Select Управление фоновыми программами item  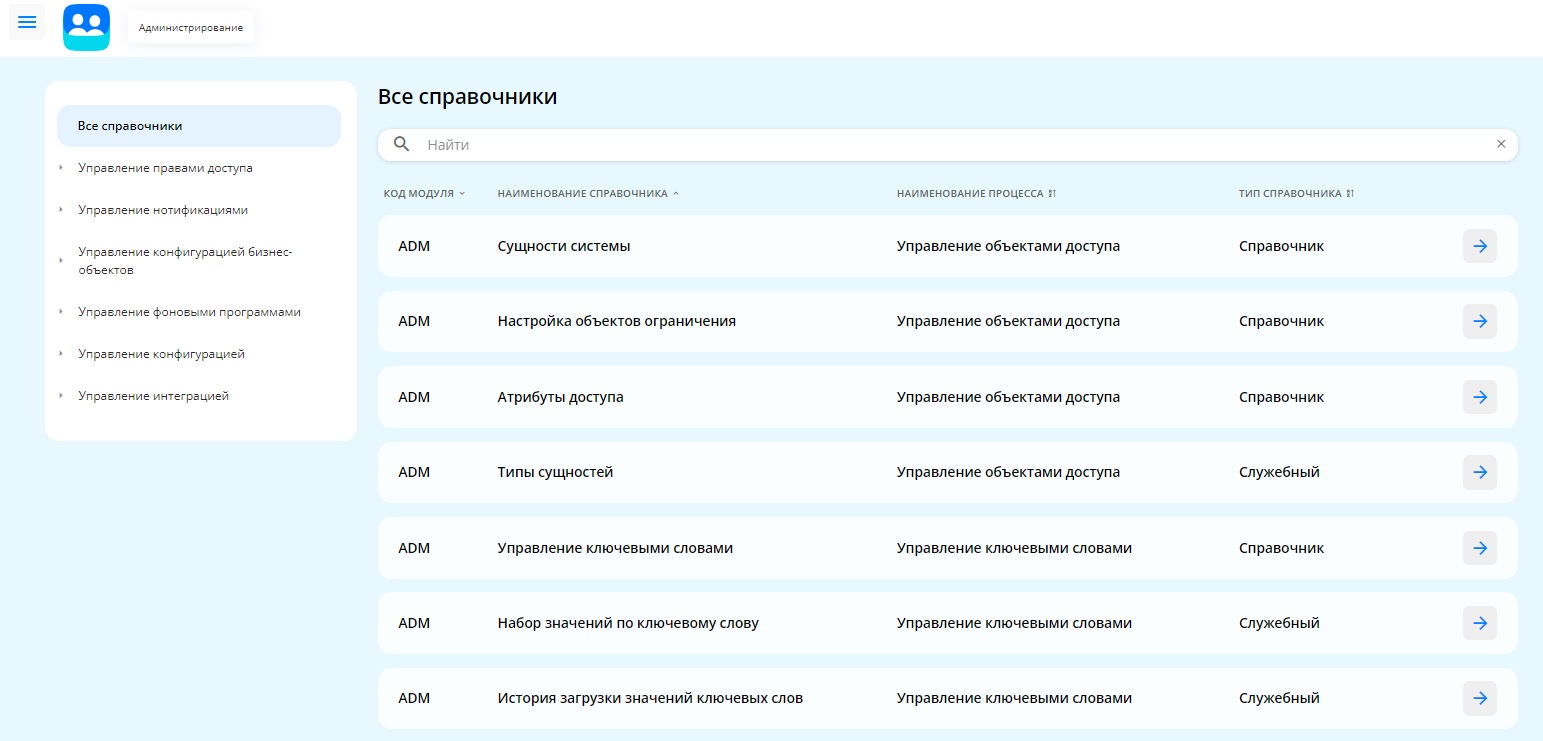tap(189, 312)
